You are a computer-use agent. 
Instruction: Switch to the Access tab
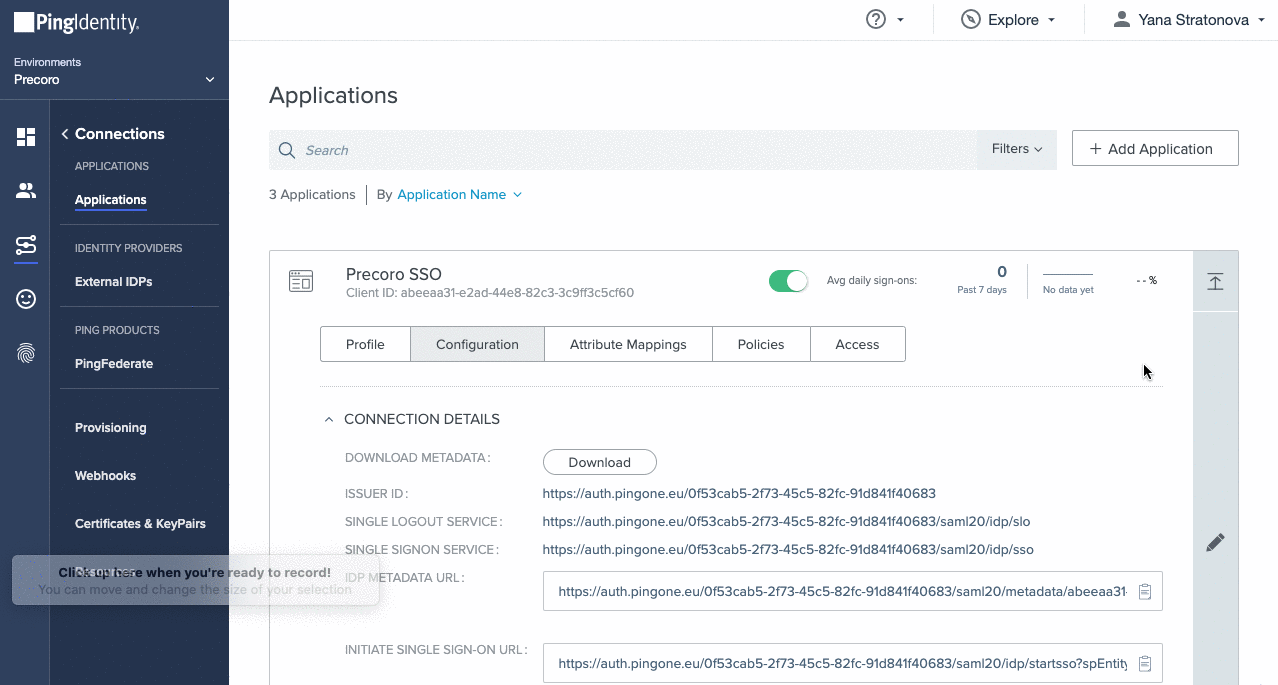857,344
